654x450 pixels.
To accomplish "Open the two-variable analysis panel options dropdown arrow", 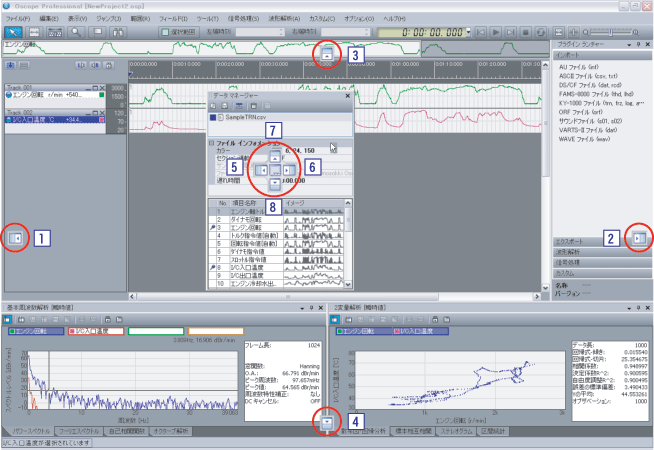I will tap(629, 308).
